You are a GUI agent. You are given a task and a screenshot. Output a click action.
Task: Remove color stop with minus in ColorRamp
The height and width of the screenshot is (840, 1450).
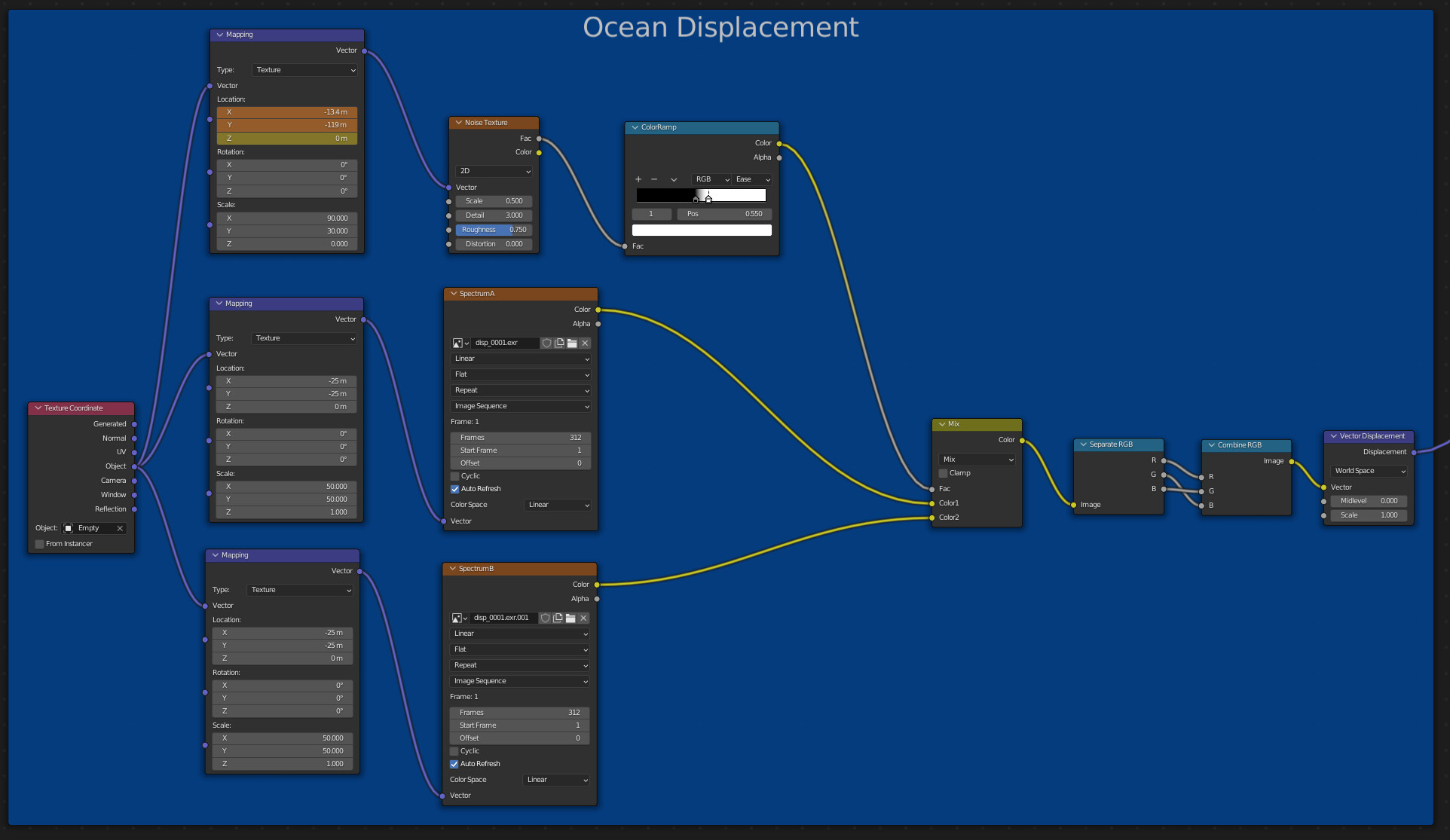[x=654, y=179]
